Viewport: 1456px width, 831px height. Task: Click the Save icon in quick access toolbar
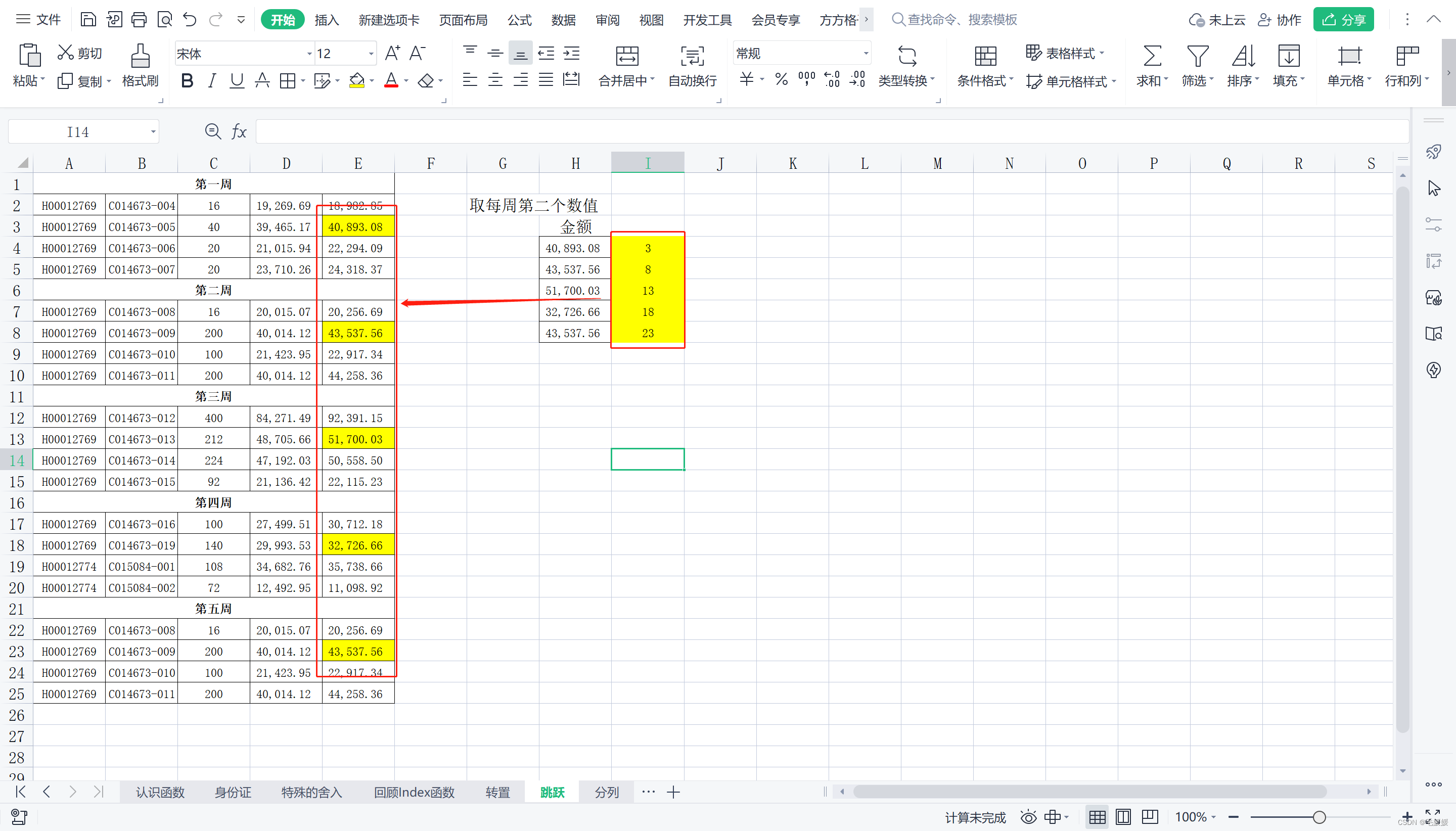pos(88,20)
